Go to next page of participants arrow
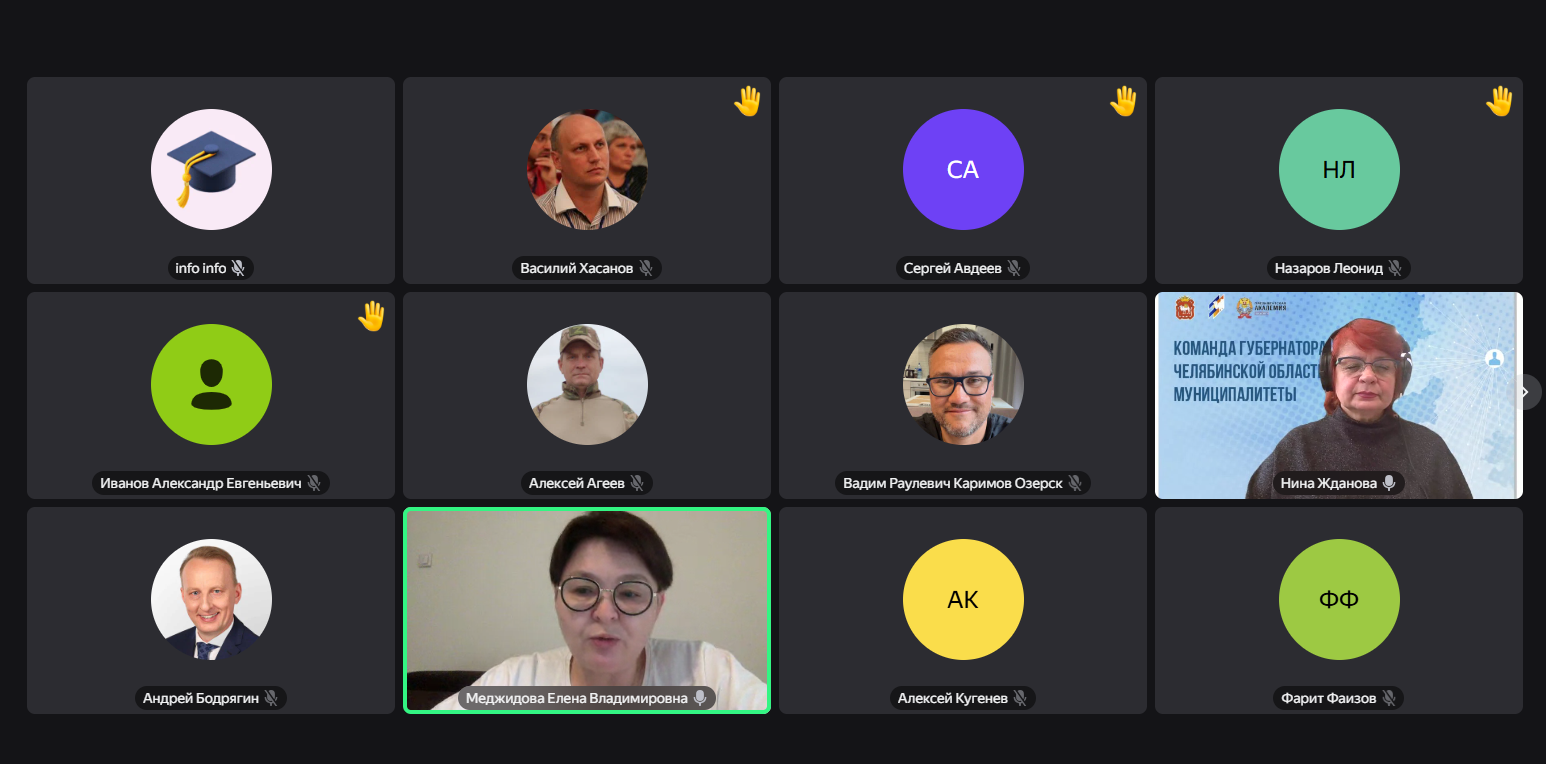Image resolution: width=1546 pixels, height=764 pixels. click(x=1525, y=392)
